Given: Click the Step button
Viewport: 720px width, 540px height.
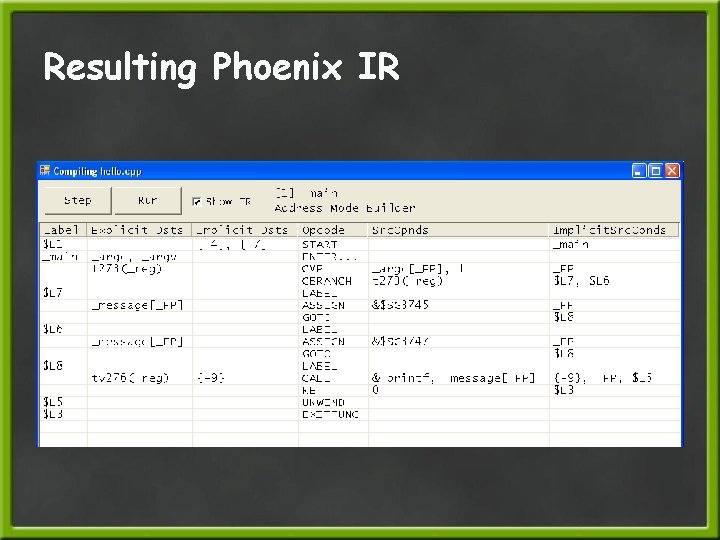Looking at the screenshot, I should pyautogui.click(x=78, y=201).
